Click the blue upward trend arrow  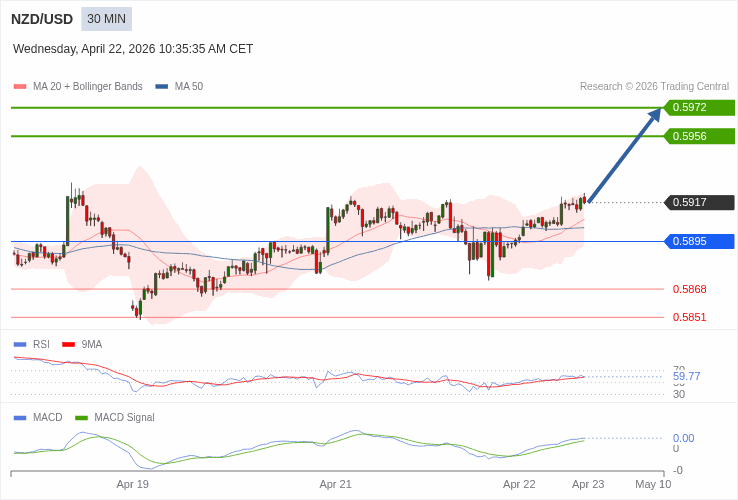tap(624, 156)
